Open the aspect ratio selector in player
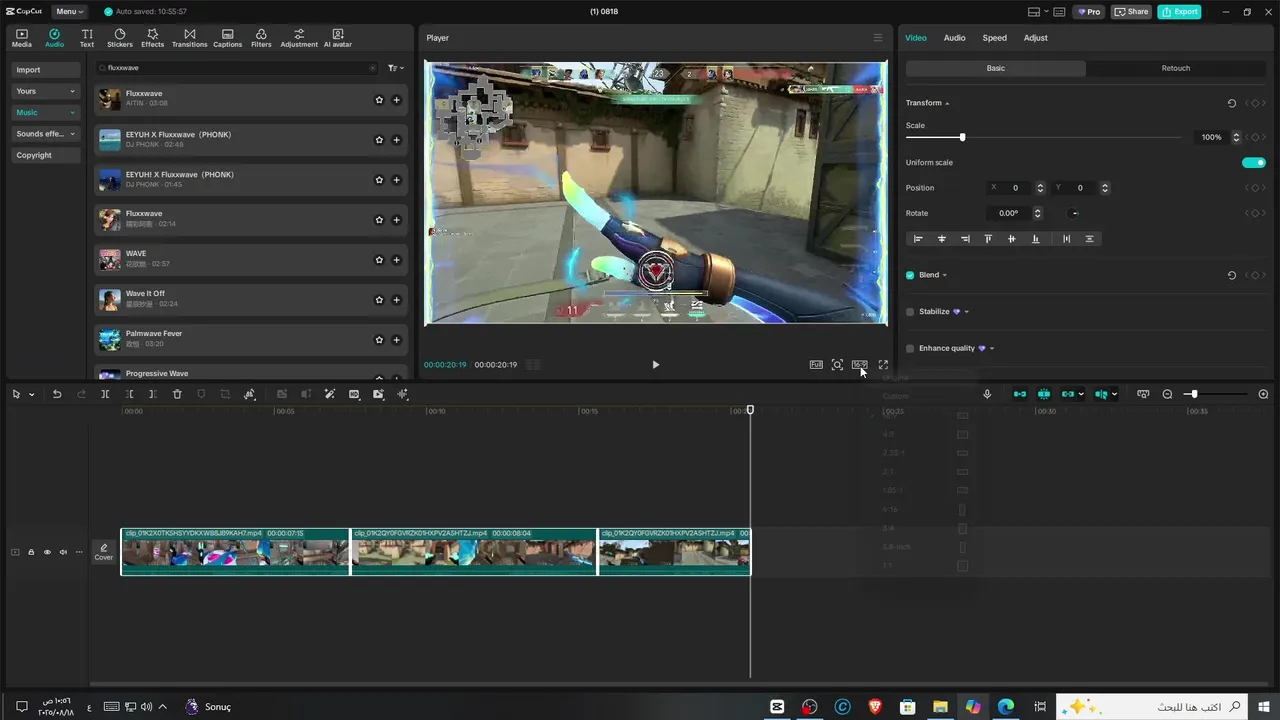1280x720 pixels. (859, 365)
